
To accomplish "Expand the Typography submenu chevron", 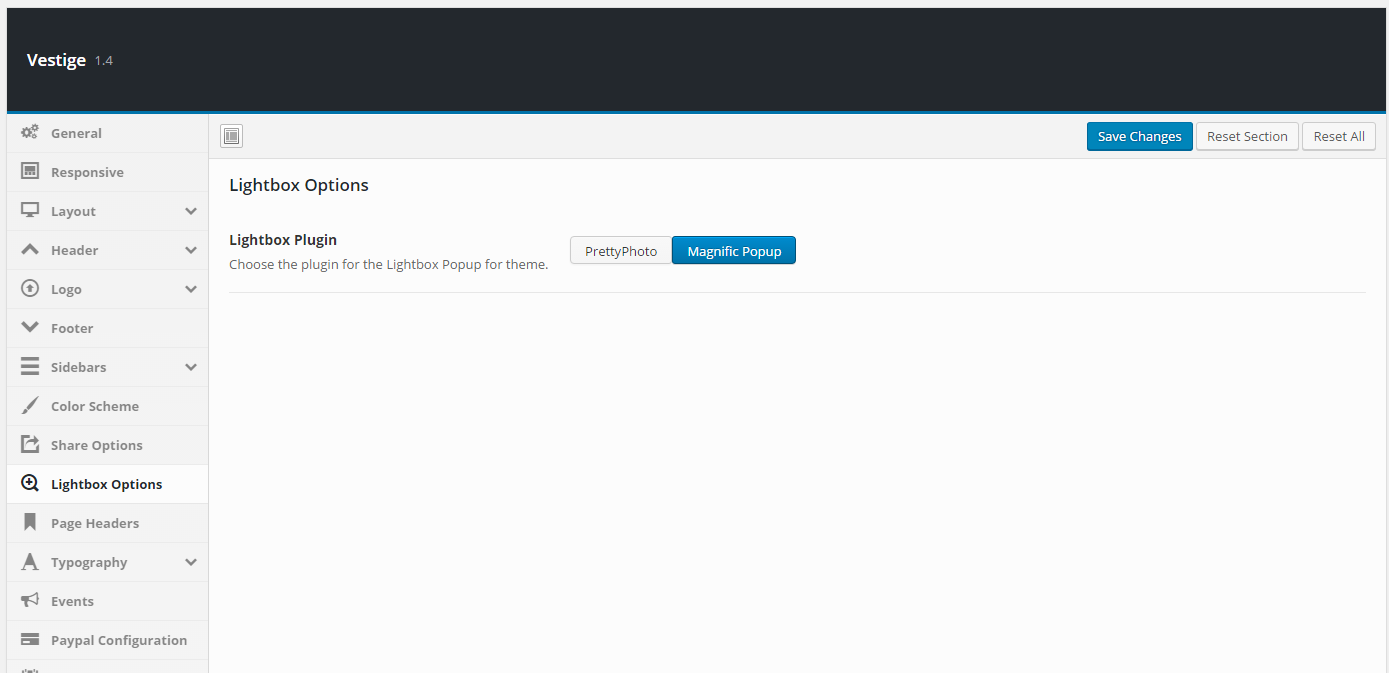I will point(191,562).
